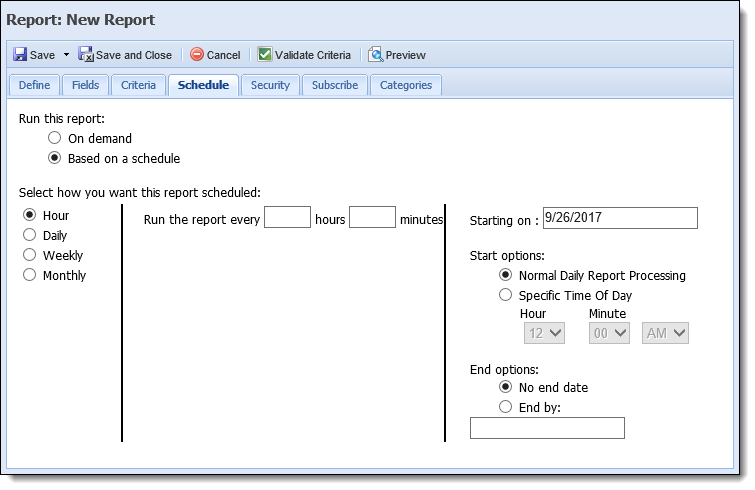
Task: Click the 'Start options:' label
Action: coord(507,256)
